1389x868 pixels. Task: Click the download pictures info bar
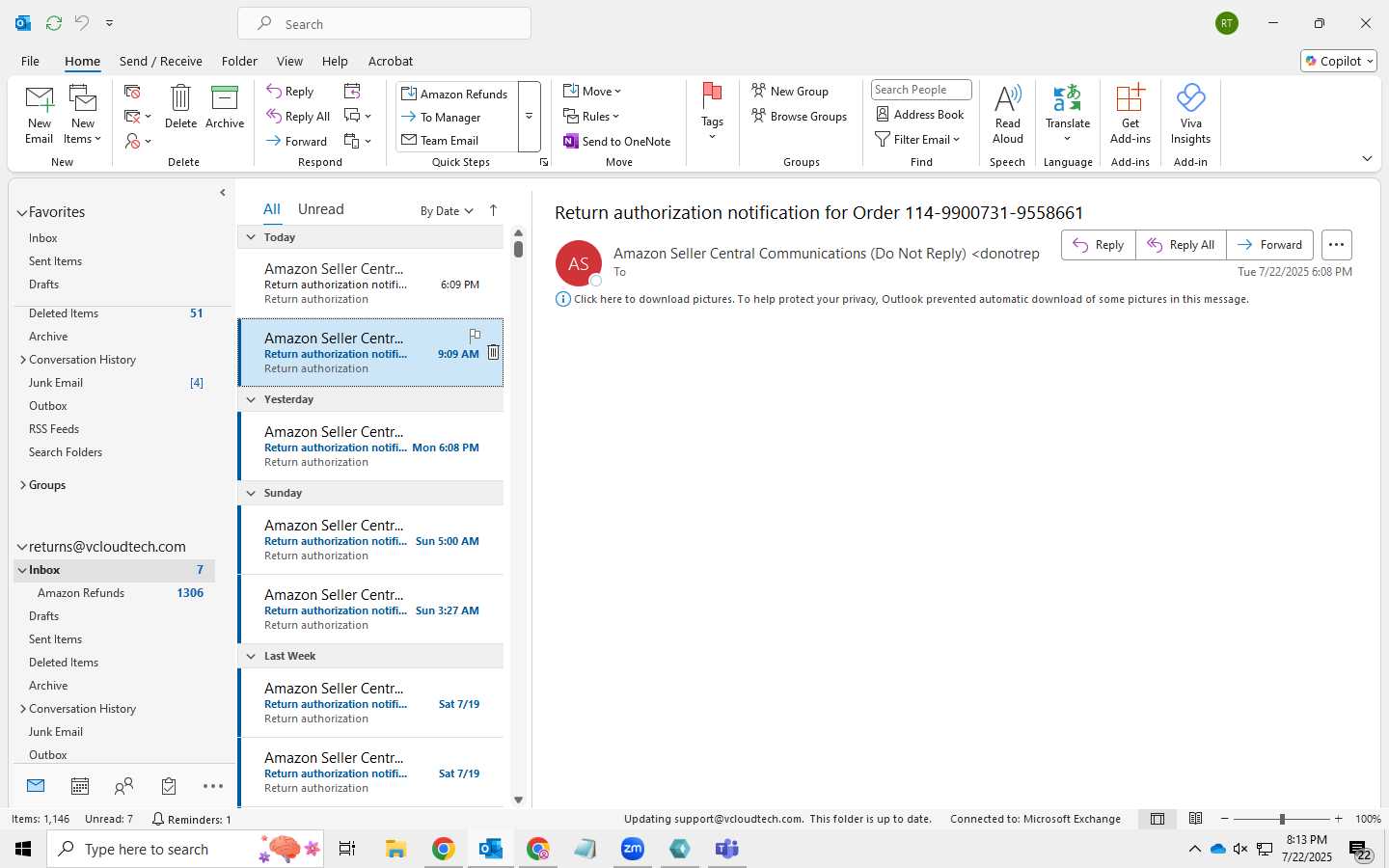click(903, 299)
